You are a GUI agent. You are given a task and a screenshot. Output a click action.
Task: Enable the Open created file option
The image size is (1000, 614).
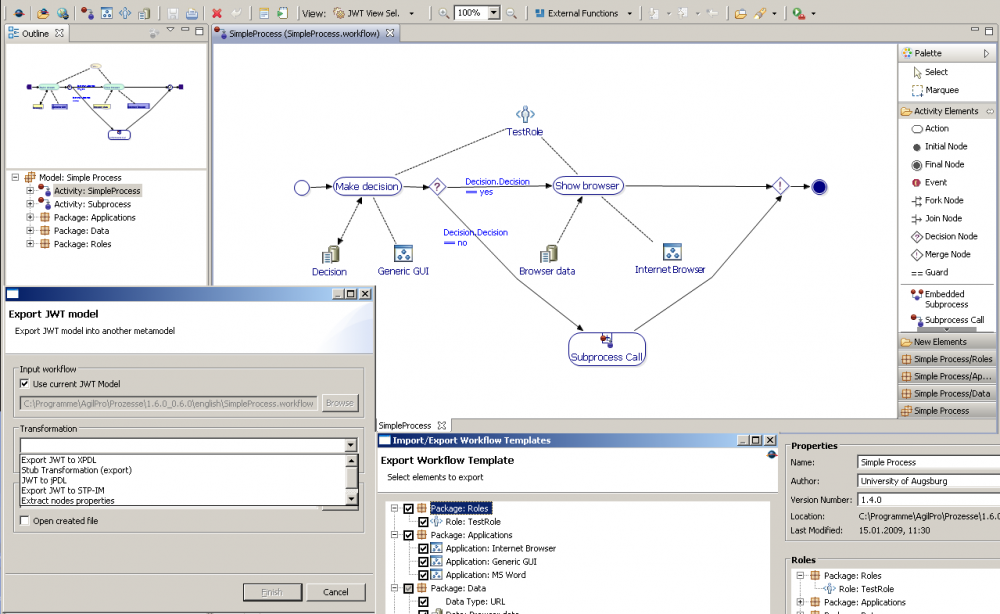(23, 520)
